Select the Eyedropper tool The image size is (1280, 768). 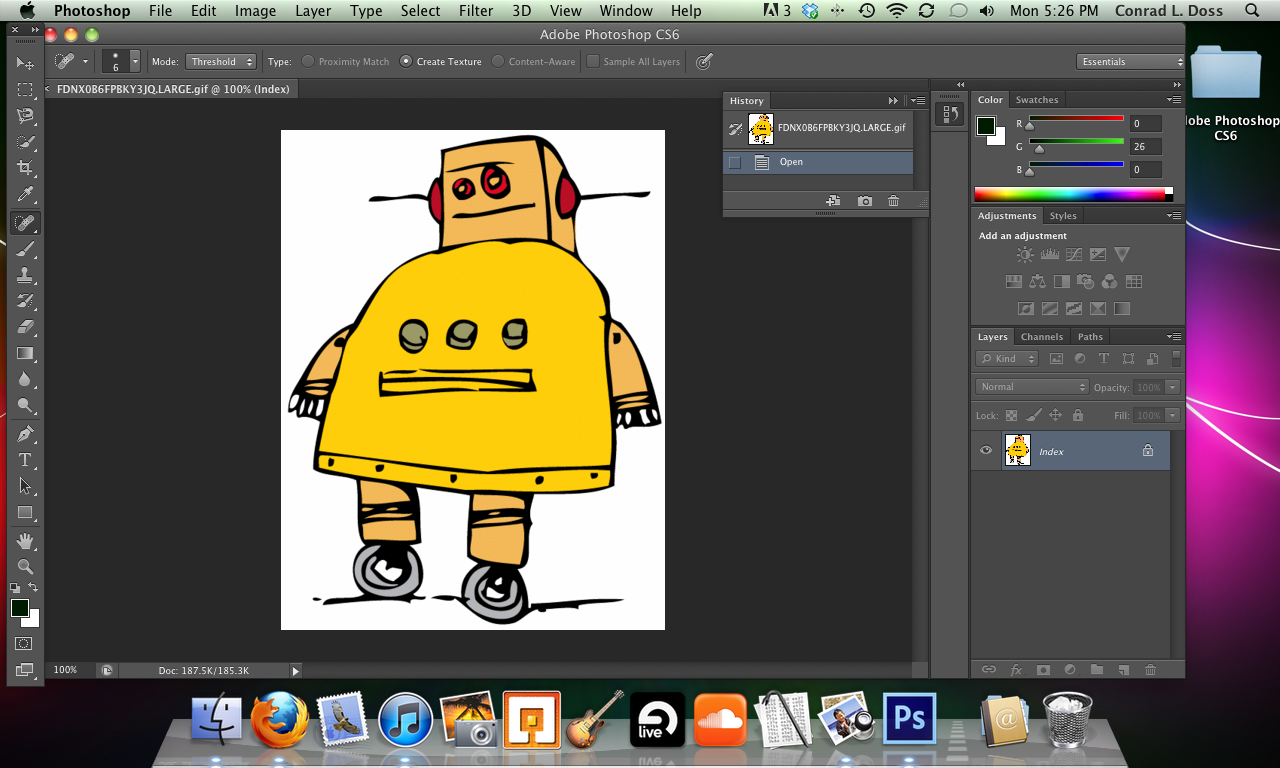25,195
